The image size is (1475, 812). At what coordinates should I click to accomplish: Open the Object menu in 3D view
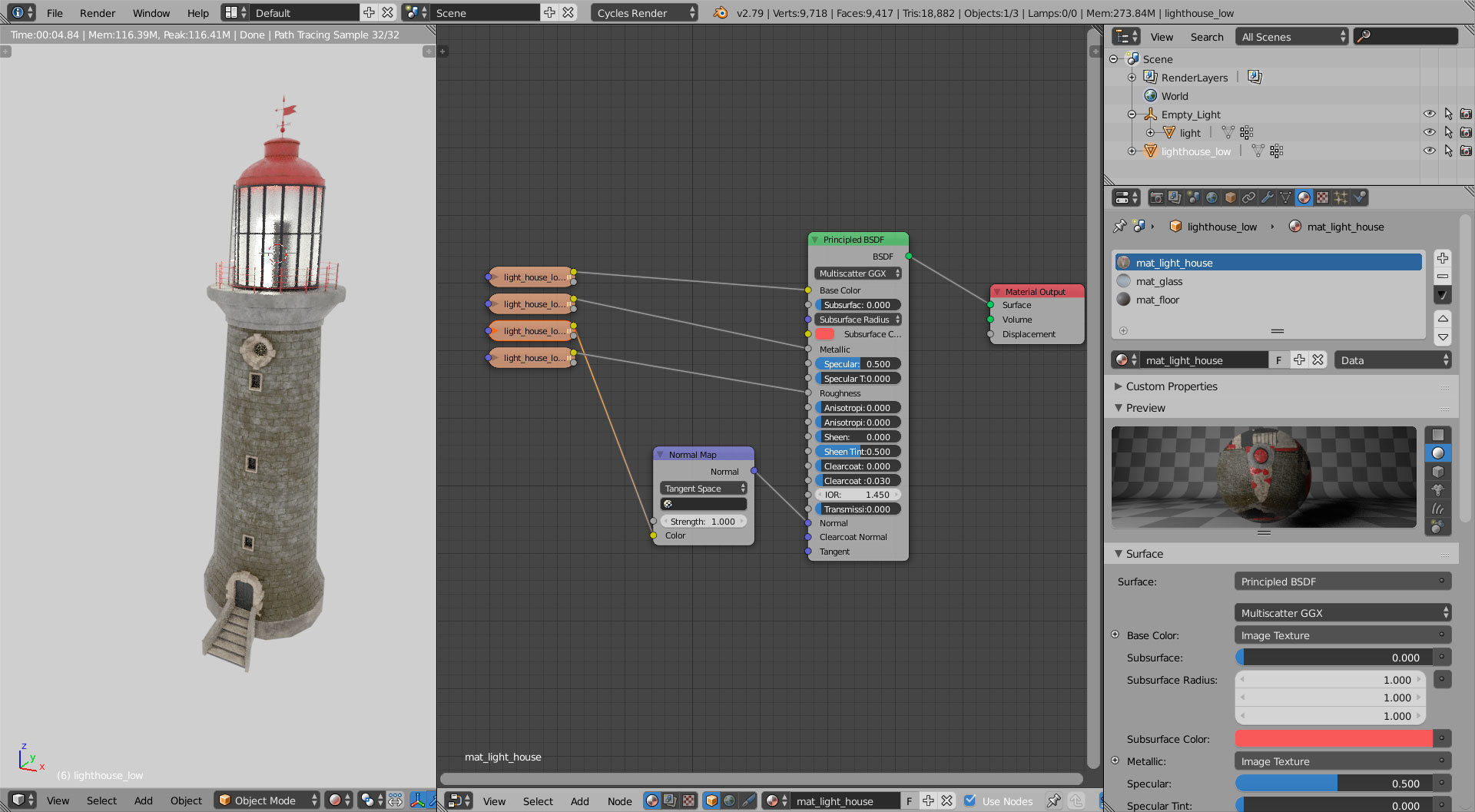pos(186,800)
